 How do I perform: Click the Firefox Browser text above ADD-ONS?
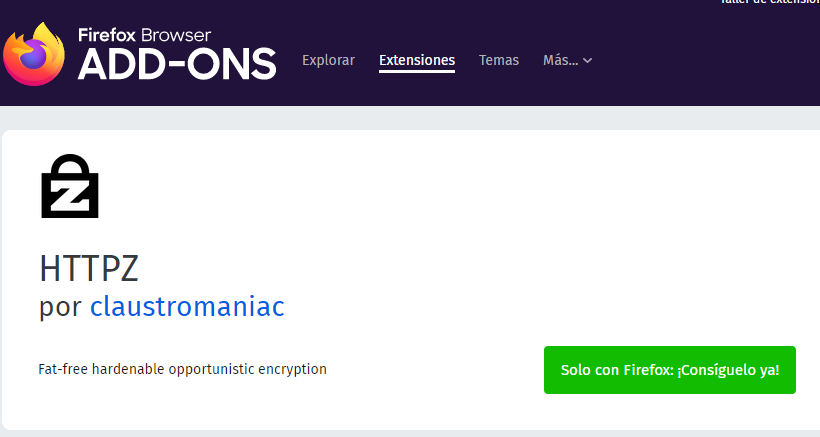[x=144, y=35]
